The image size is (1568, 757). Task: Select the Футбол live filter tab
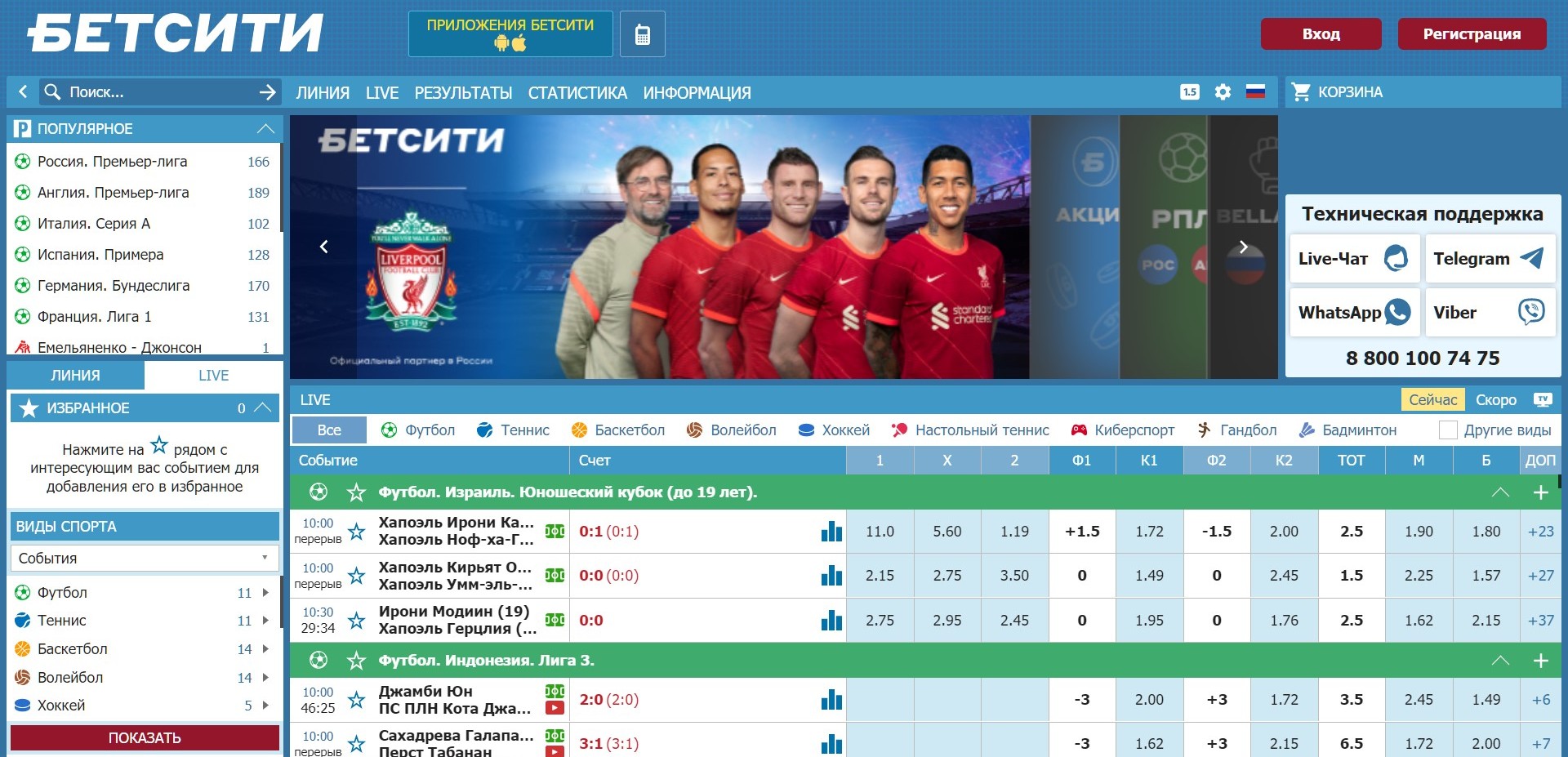point(418,430)
